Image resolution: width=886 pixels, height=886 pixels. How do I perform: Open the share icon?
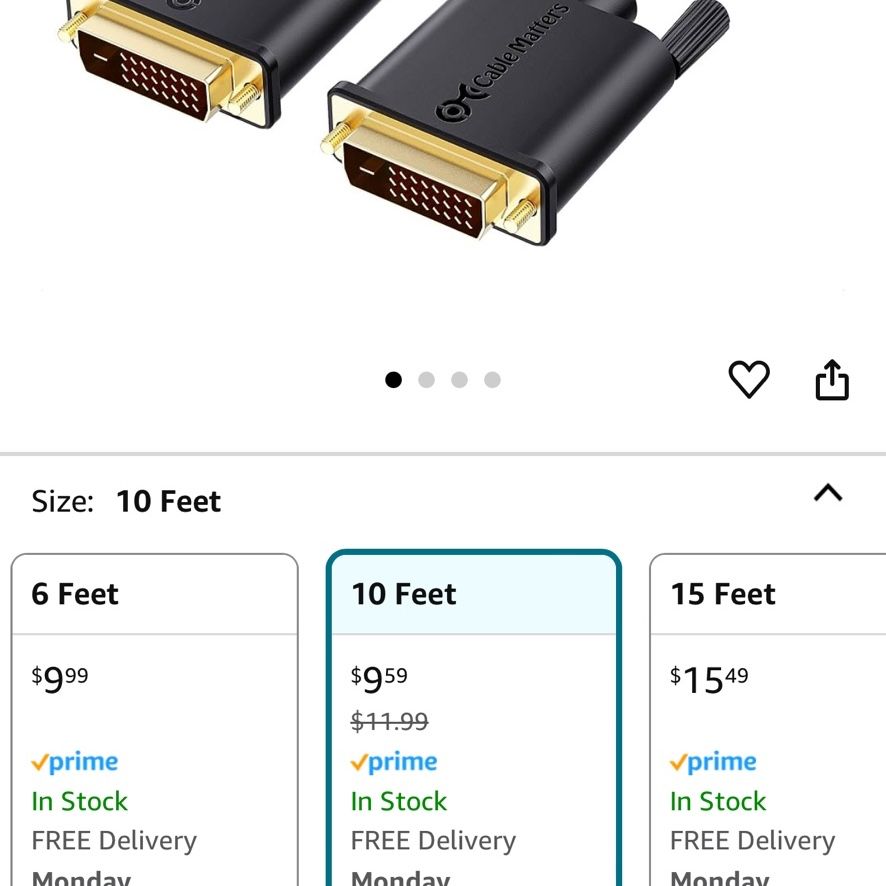[x=832, y=380]
